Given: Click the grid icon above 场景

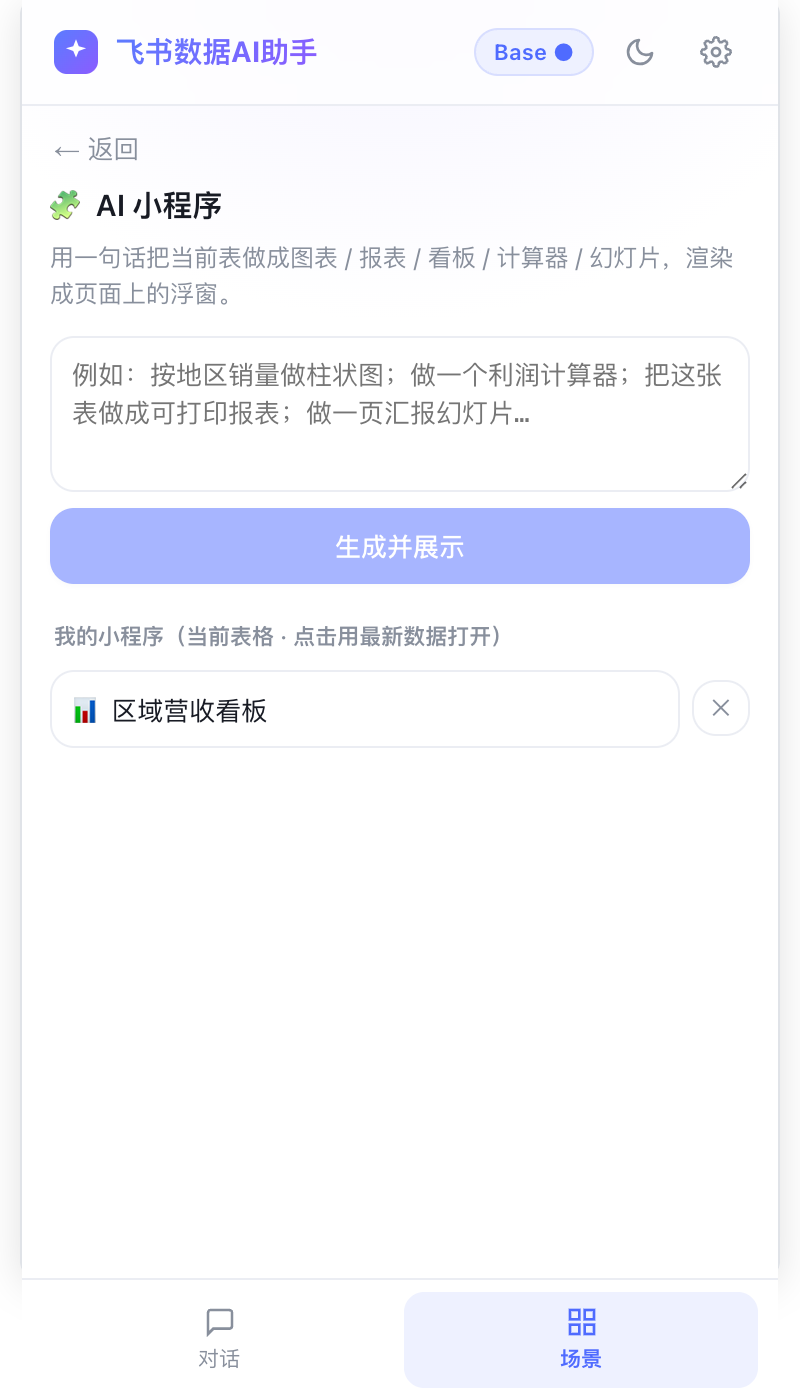Looking at the screenshot, I should click(581, 1322).
